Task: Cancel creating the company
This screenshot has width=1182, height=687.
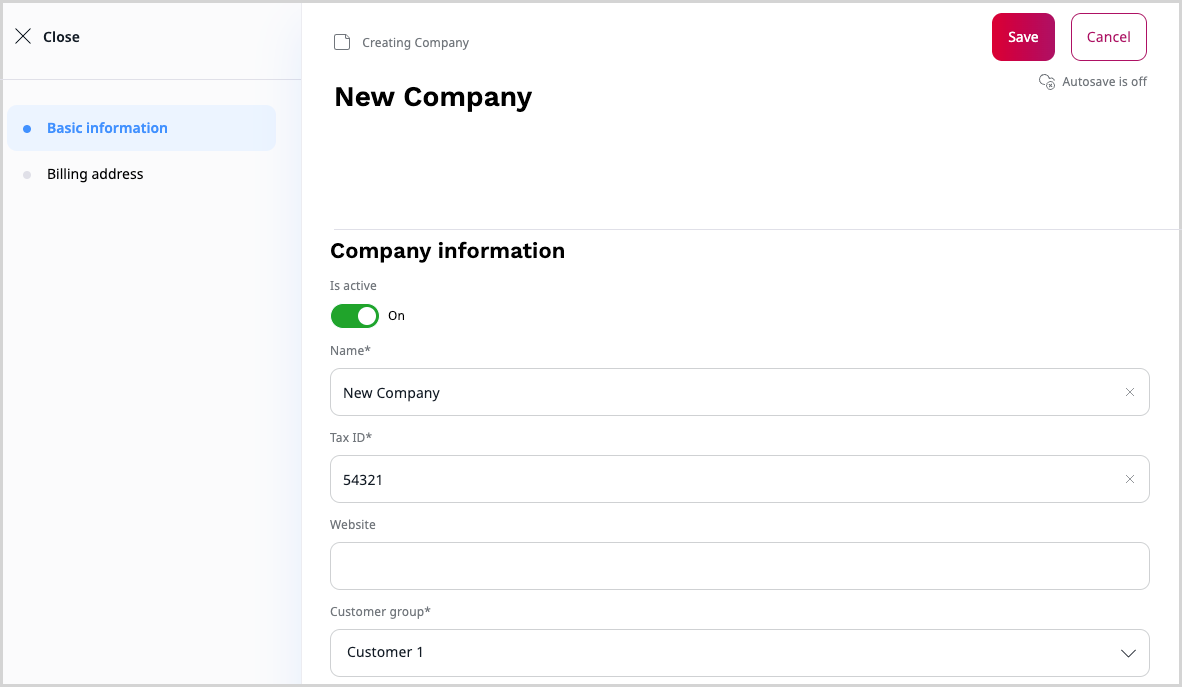Action: [1108, 37]
